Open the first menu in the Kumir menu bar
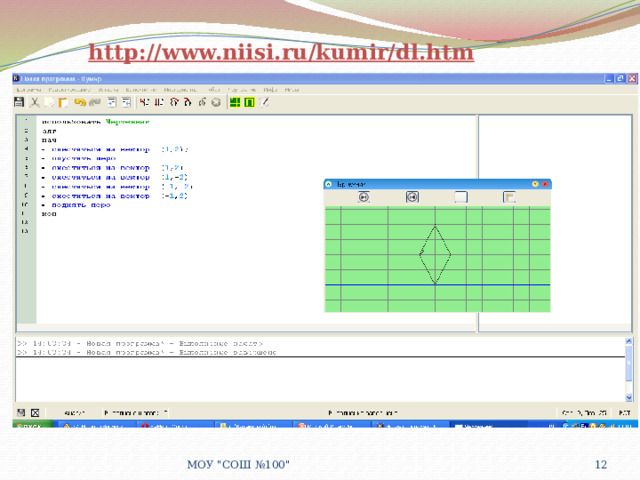Viewport: 640px width, 480px height. [x=29, y=89]
